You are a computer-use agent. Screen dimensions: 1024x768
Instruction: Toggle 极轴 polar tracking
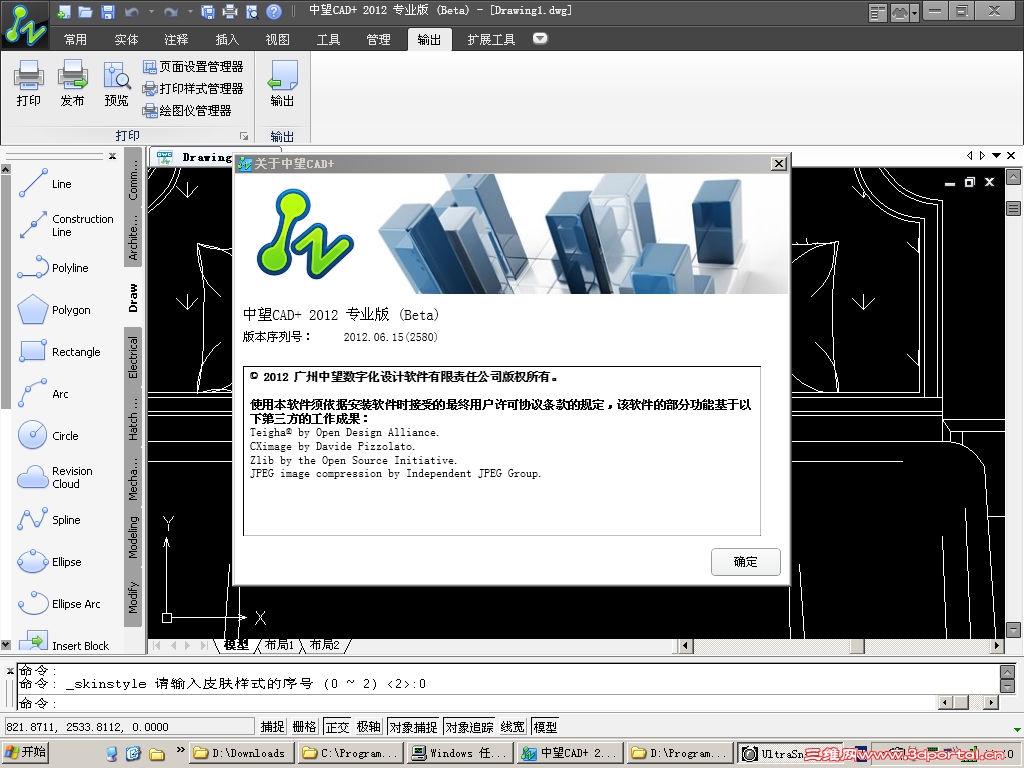[x=368, y=727]
